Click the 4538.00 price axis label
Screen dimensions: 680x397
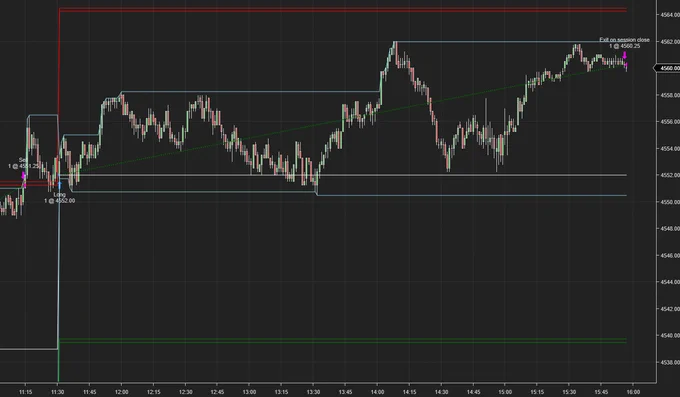670,362
